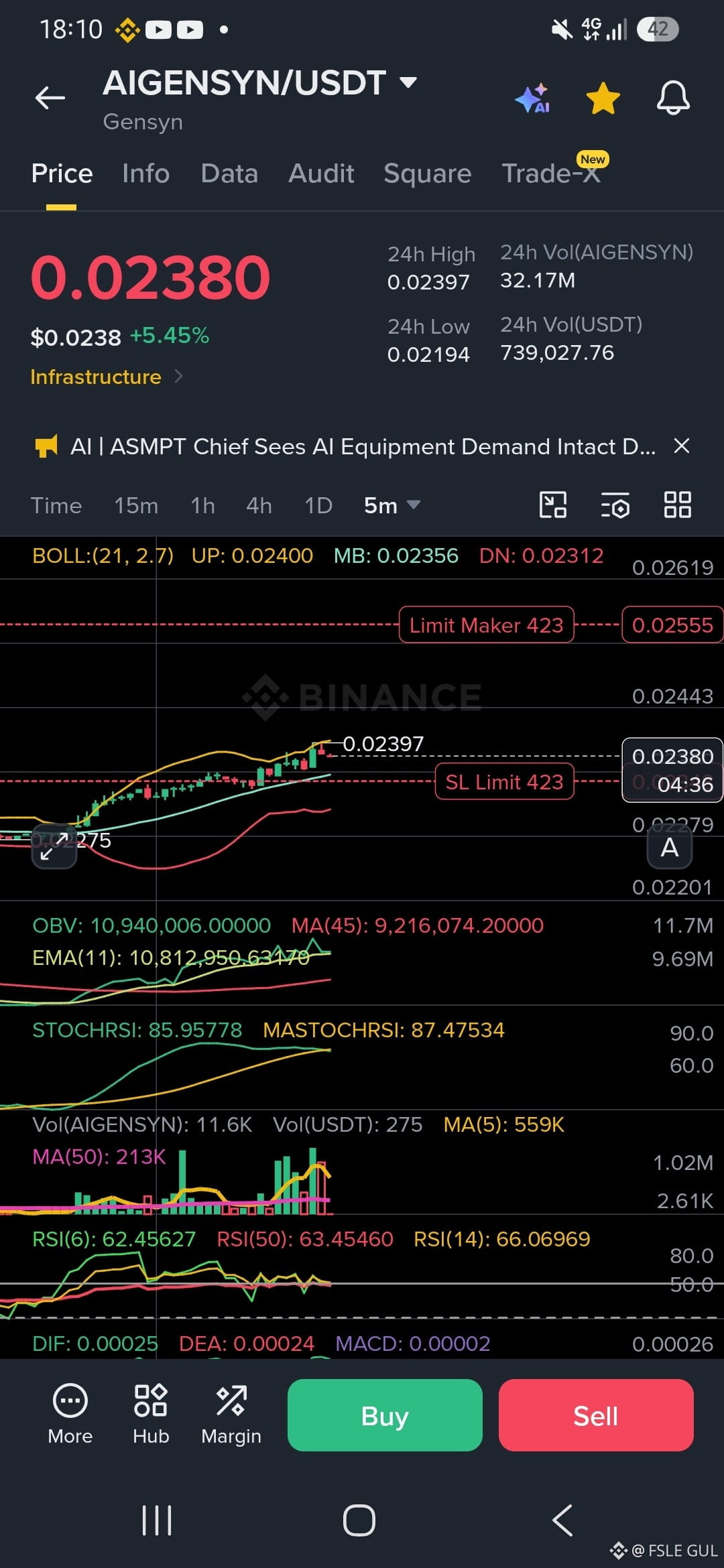Open the Trade-X tab
This screenshot has height=1568, width=724.
[x=551, y=174]
